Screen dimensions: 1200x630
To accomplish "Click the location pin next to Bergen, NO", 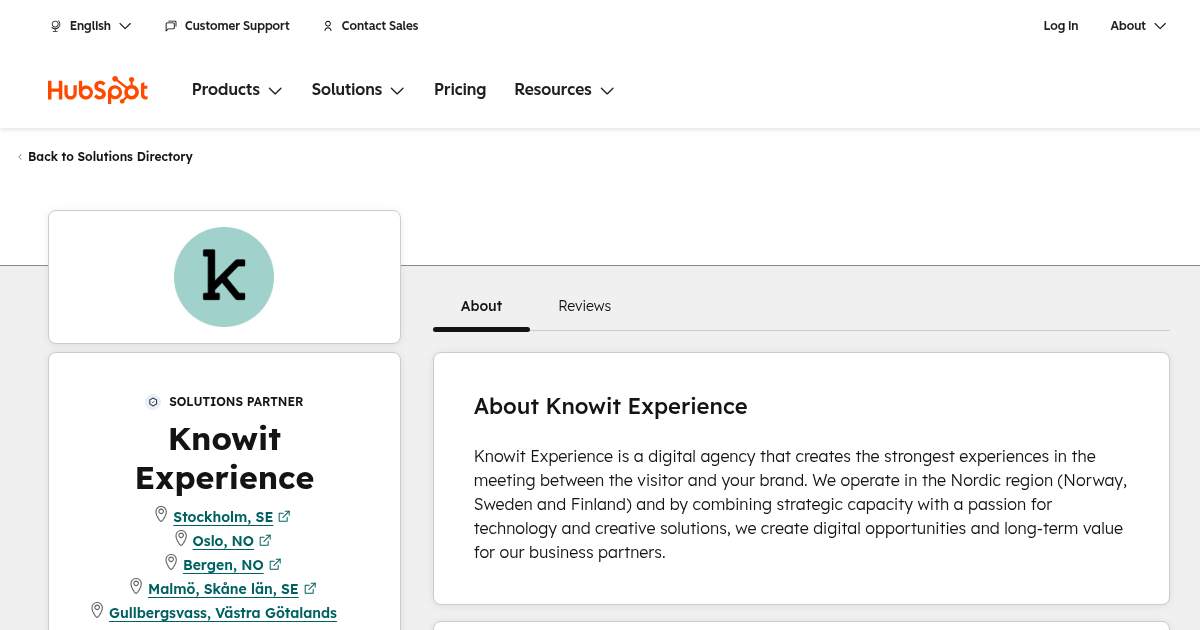I will pos(171,563).
